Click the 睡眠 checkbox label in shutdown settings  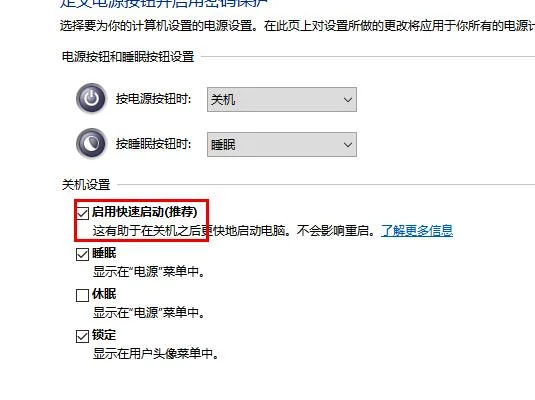(x=104, y=253)
